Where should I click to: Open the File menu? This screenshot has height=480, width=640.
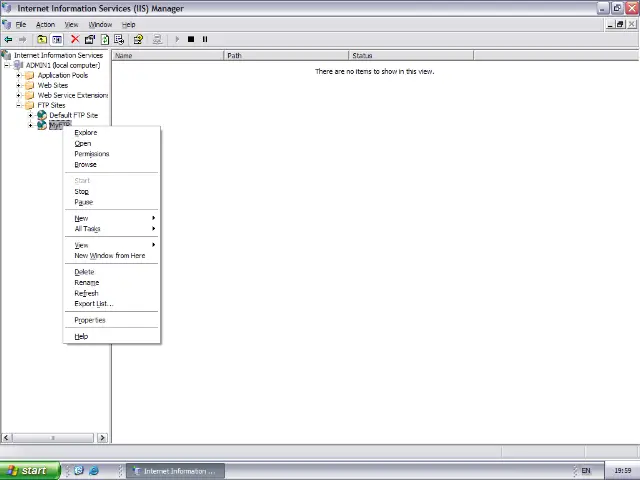tap(21, 24)
